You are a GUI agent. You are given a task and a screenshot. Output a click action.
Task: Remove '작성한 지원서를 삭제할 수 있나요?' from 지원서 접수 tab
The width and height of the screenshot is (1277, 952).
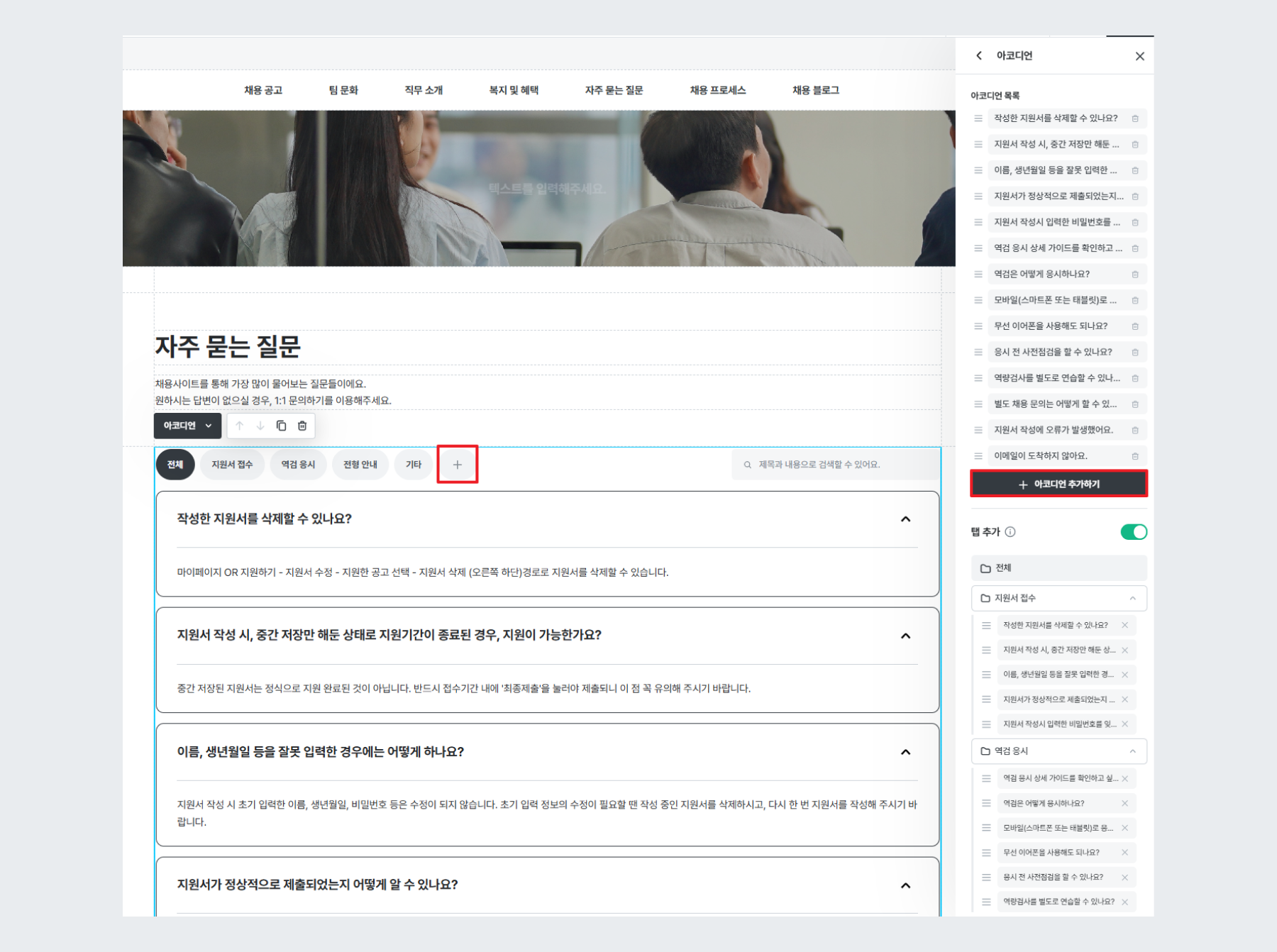coord(1125,625)
